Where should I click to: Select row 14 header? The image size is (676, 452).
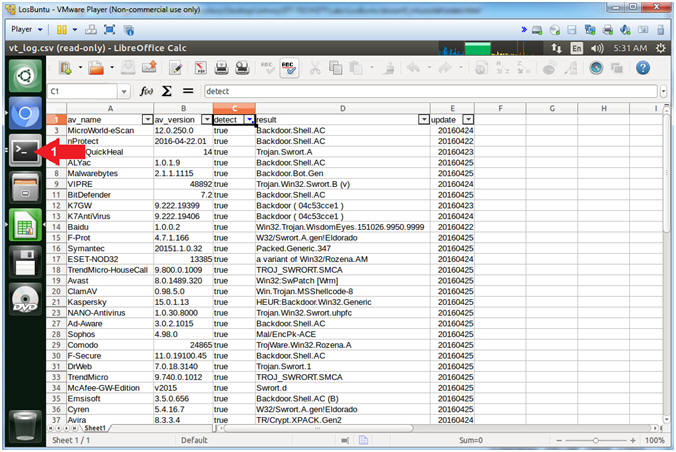pyautogui.click(x=56, y=227)
